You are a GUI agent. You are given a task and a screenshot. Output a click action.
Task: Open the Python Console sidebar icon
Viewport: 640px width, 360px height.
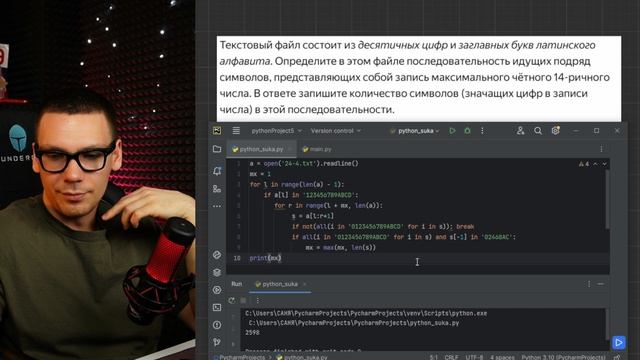click(217, 255)
